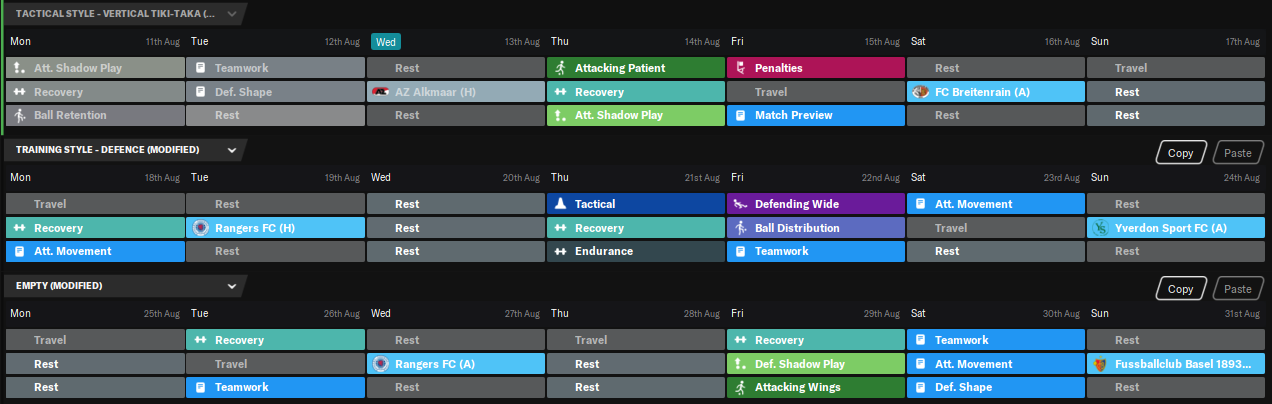1272x404 pixels.
Task: Copy the week of 18th August schedule
Action: [x=1181, y=153]
